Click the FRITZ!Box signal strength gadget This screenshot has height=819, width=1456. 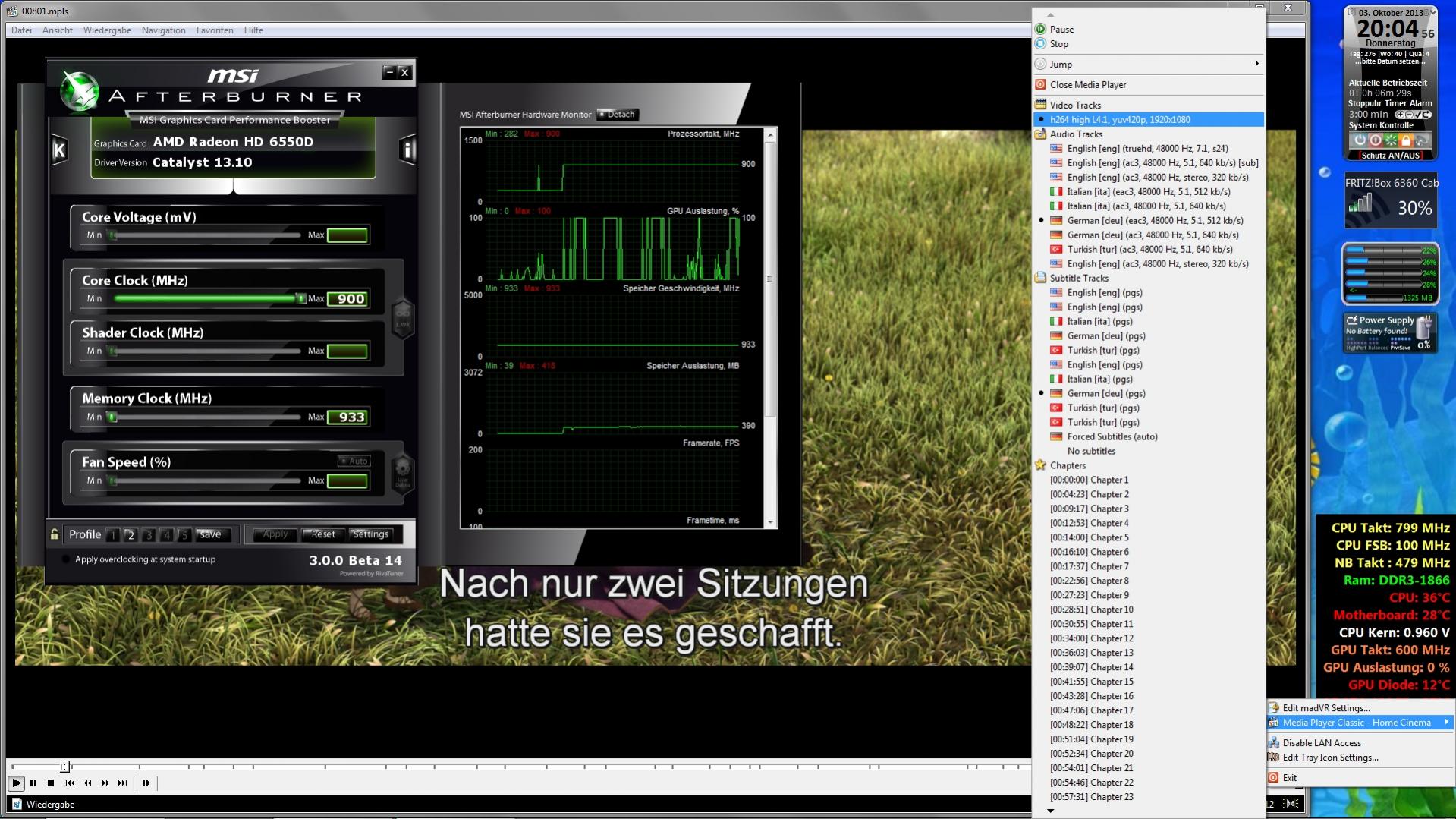(1391, 202)
